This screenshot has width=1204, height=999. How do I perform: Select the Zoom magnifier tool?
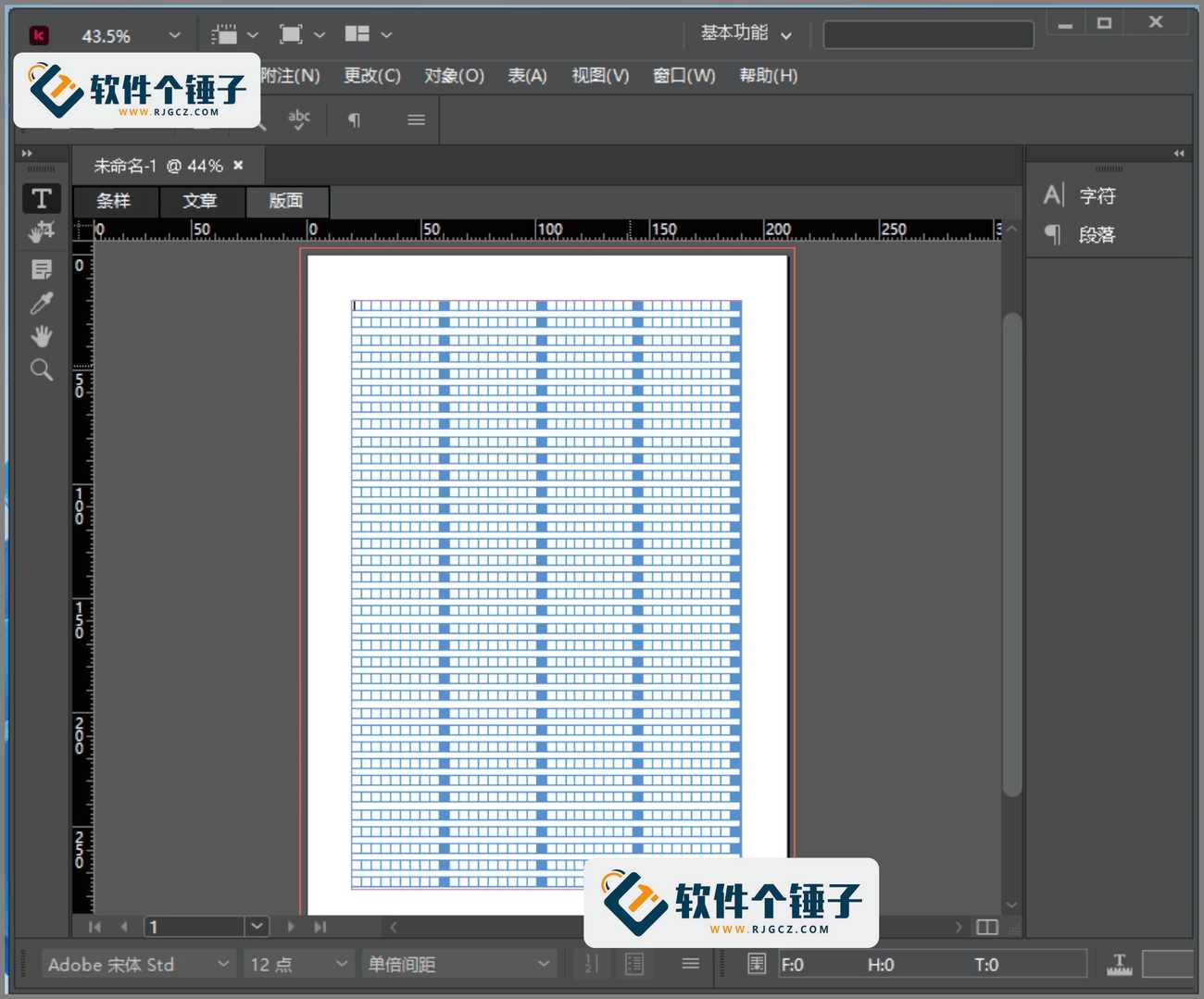pos(42,370)
